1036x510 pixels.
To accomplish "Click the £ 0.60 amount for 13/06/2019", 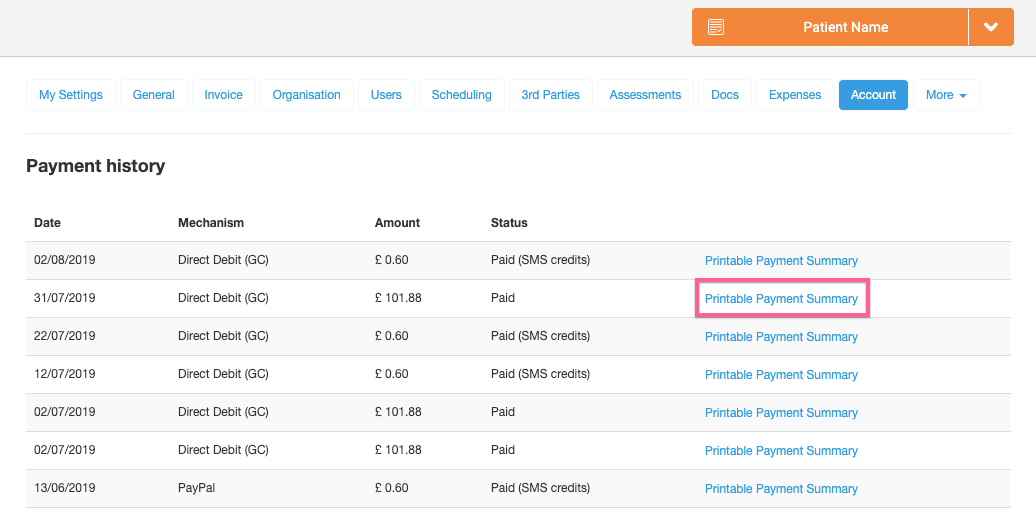I will pos(391,488).
